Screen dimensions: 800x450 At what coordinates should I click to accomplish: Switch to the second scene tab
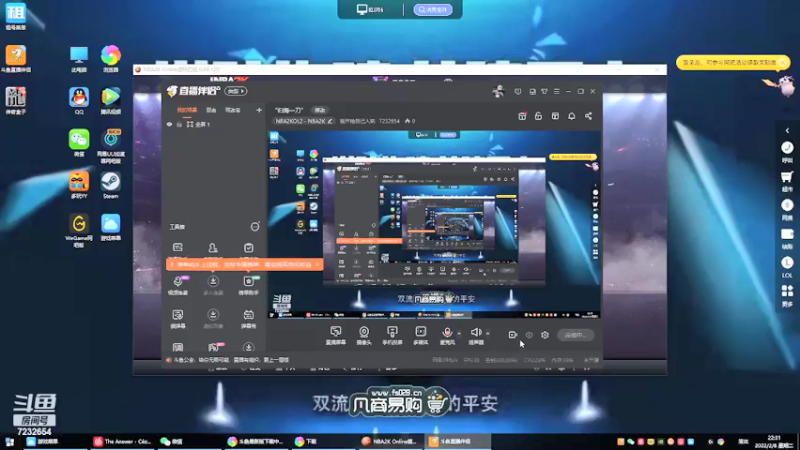[211, 110]
